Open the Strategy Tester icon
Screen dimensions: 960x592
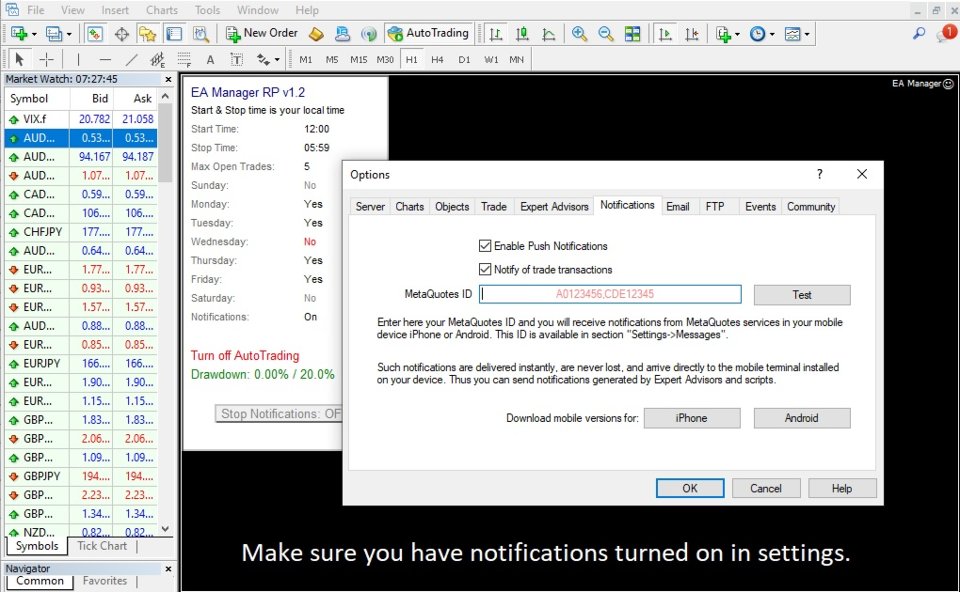[x=201, y=34]
